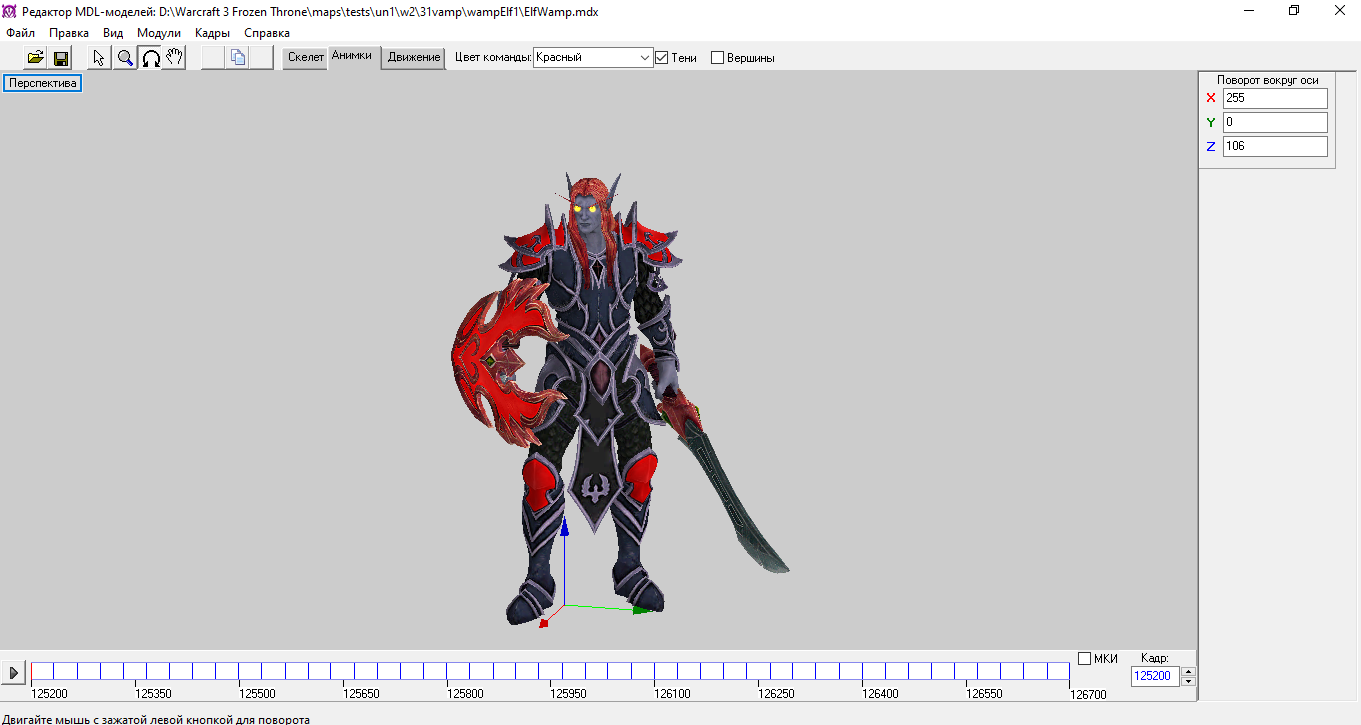Toggle the Тени shadows checkbox
Image resolution: width=1361 pixels, height=725 pixels.
coord(661,58)
